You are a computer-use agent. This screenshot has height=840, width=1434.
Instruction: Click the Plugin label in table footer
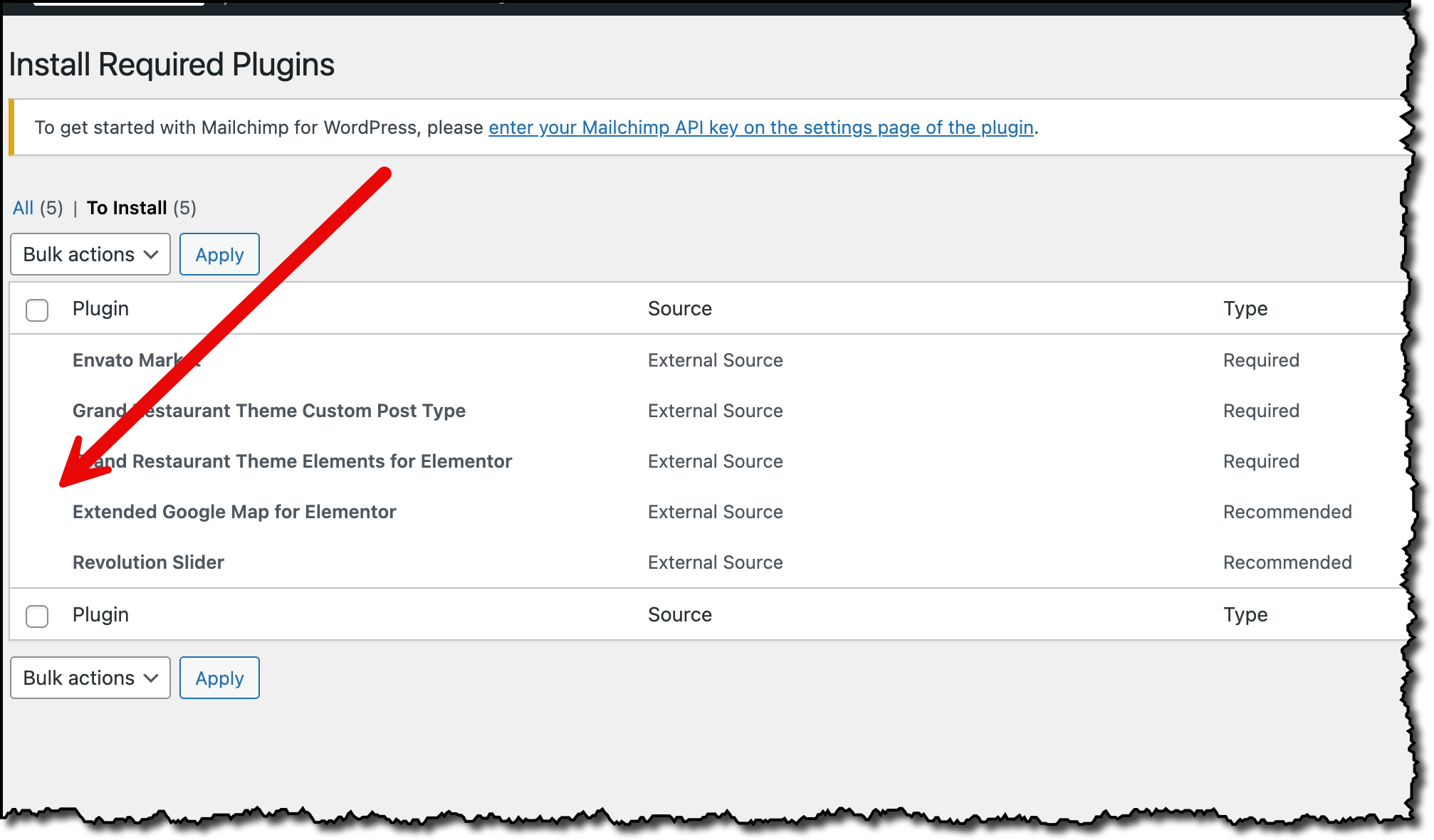click(100, 615)
